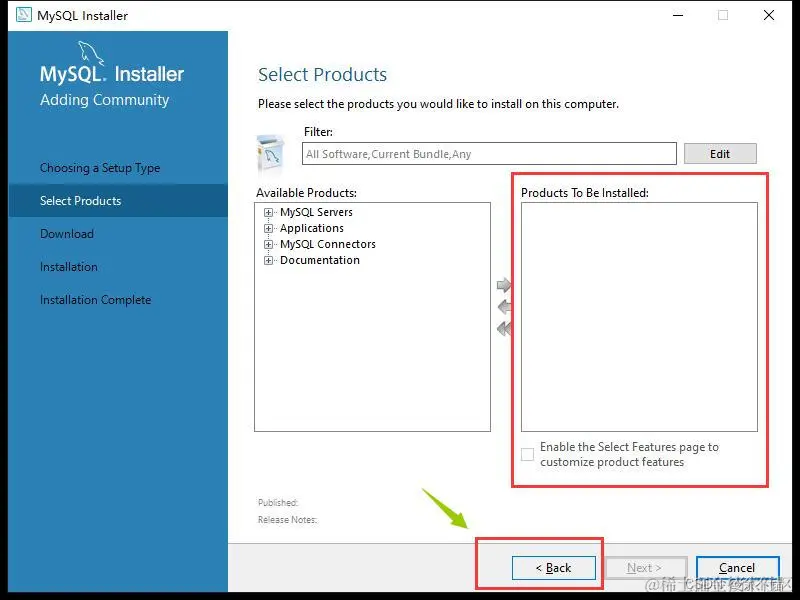This screenshot has height=600, width=800.
Task: Click the Next button
Action: click(x=645, y=568)
